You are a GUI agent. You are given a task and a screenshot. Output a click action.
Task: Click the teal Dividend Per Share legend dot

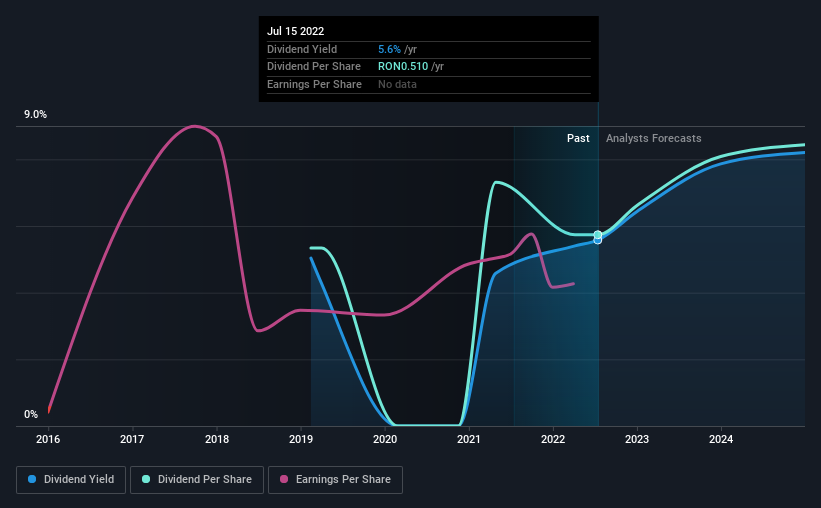tap(146, 479)
